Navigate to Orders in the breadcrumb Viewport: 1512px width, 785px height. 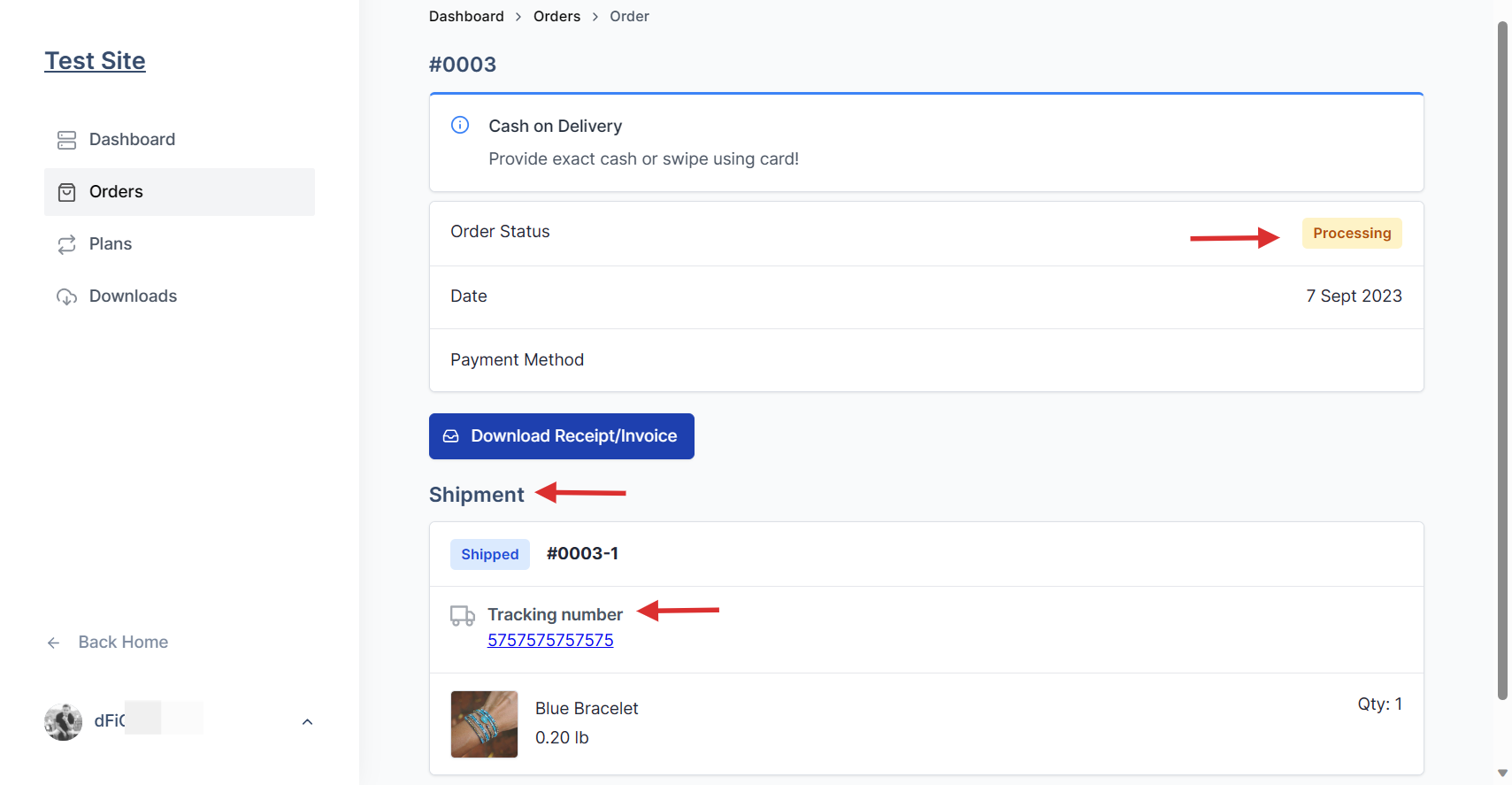pos(556,17)
